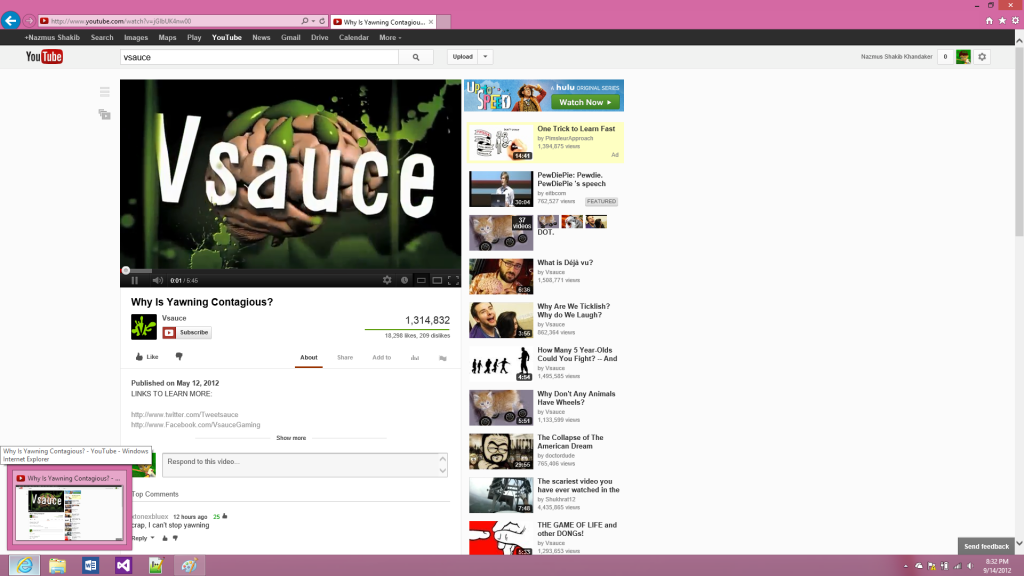Flag the video using the flag icon
This screenshot has width=1024, height=576.
click(x=442, y=357)
